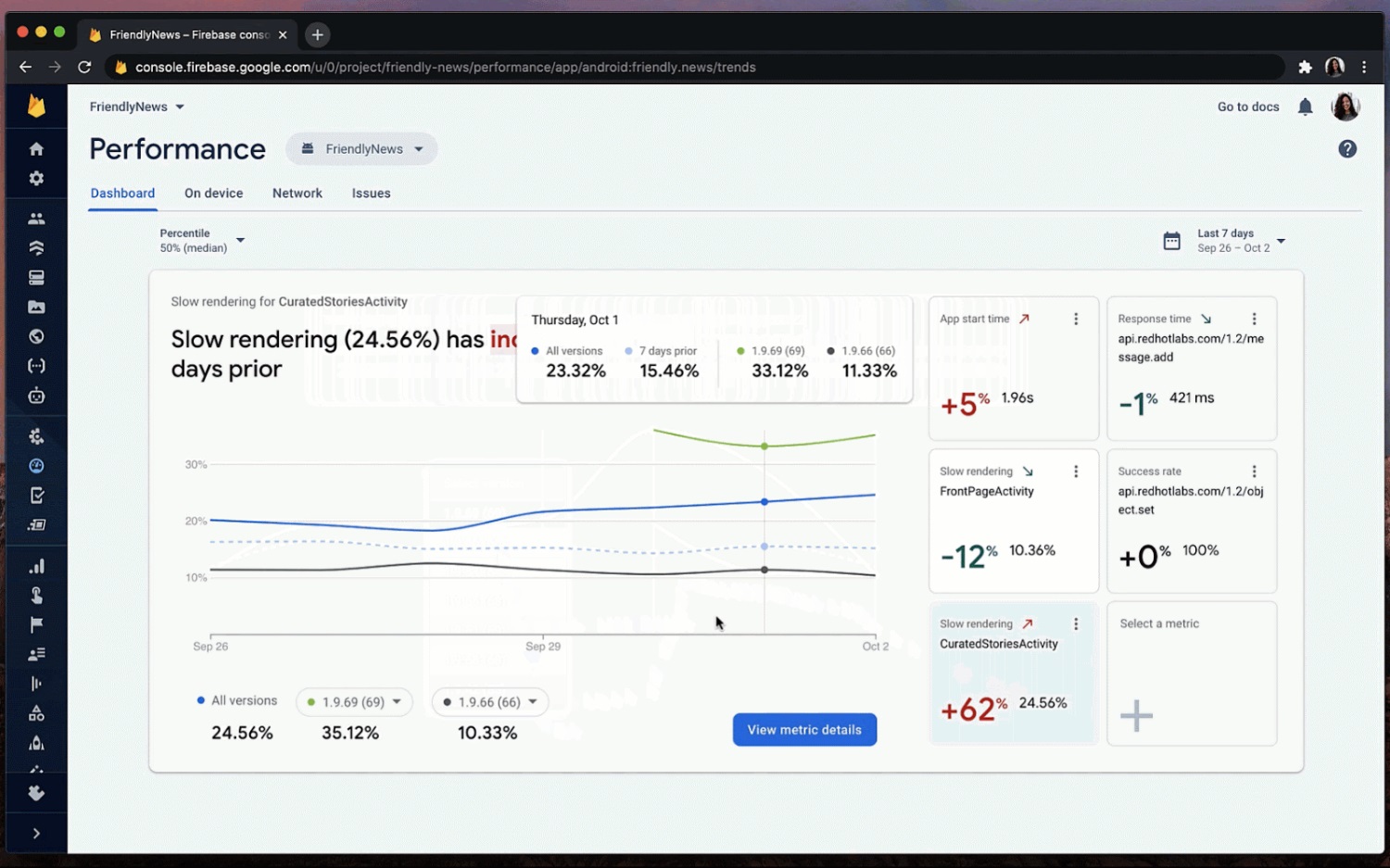Open notifications bell icon
The height and width of the screenshot is (868, 1390).
click(x=1305, y=107)
